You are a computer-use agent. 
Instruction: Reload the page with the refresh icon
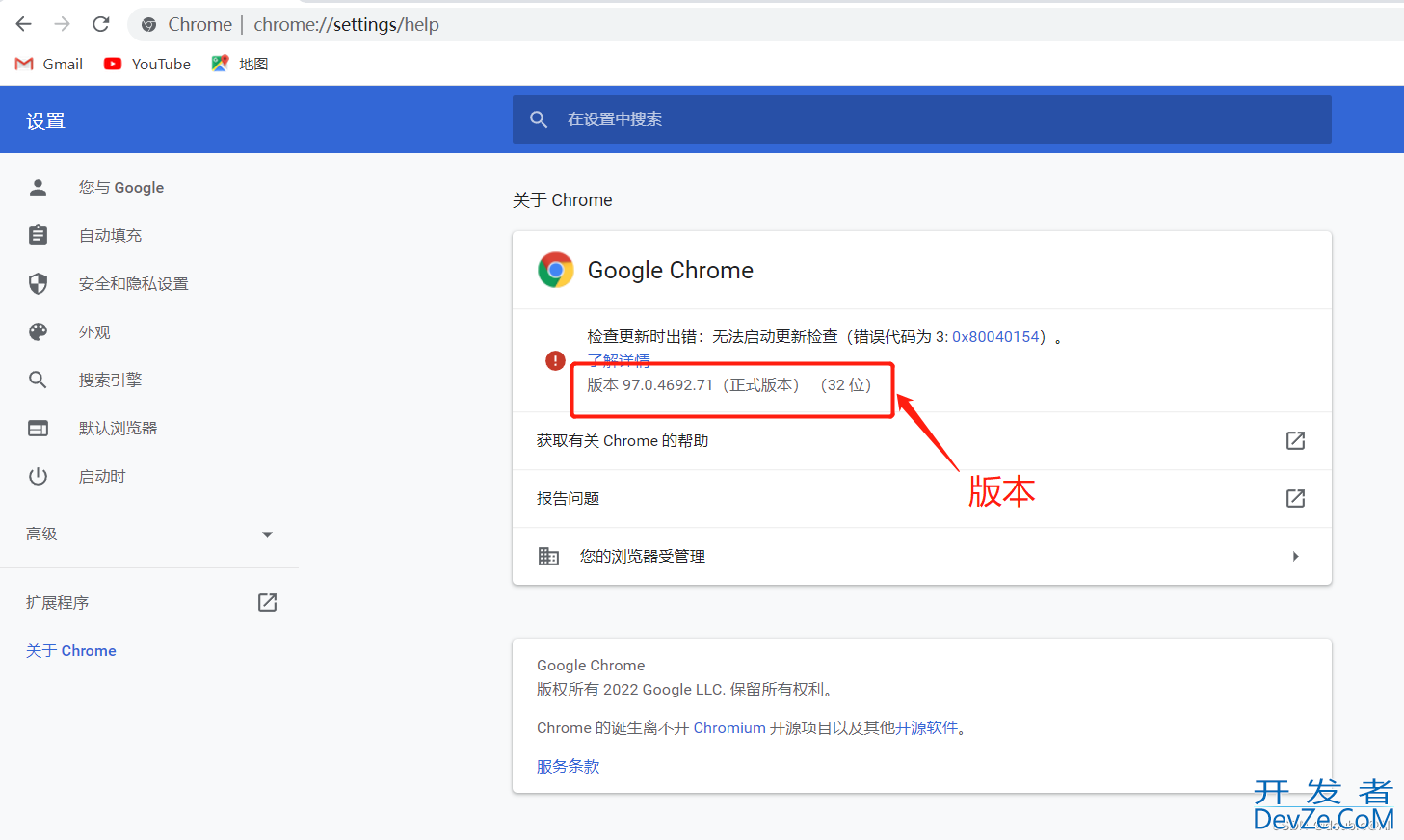101,24
